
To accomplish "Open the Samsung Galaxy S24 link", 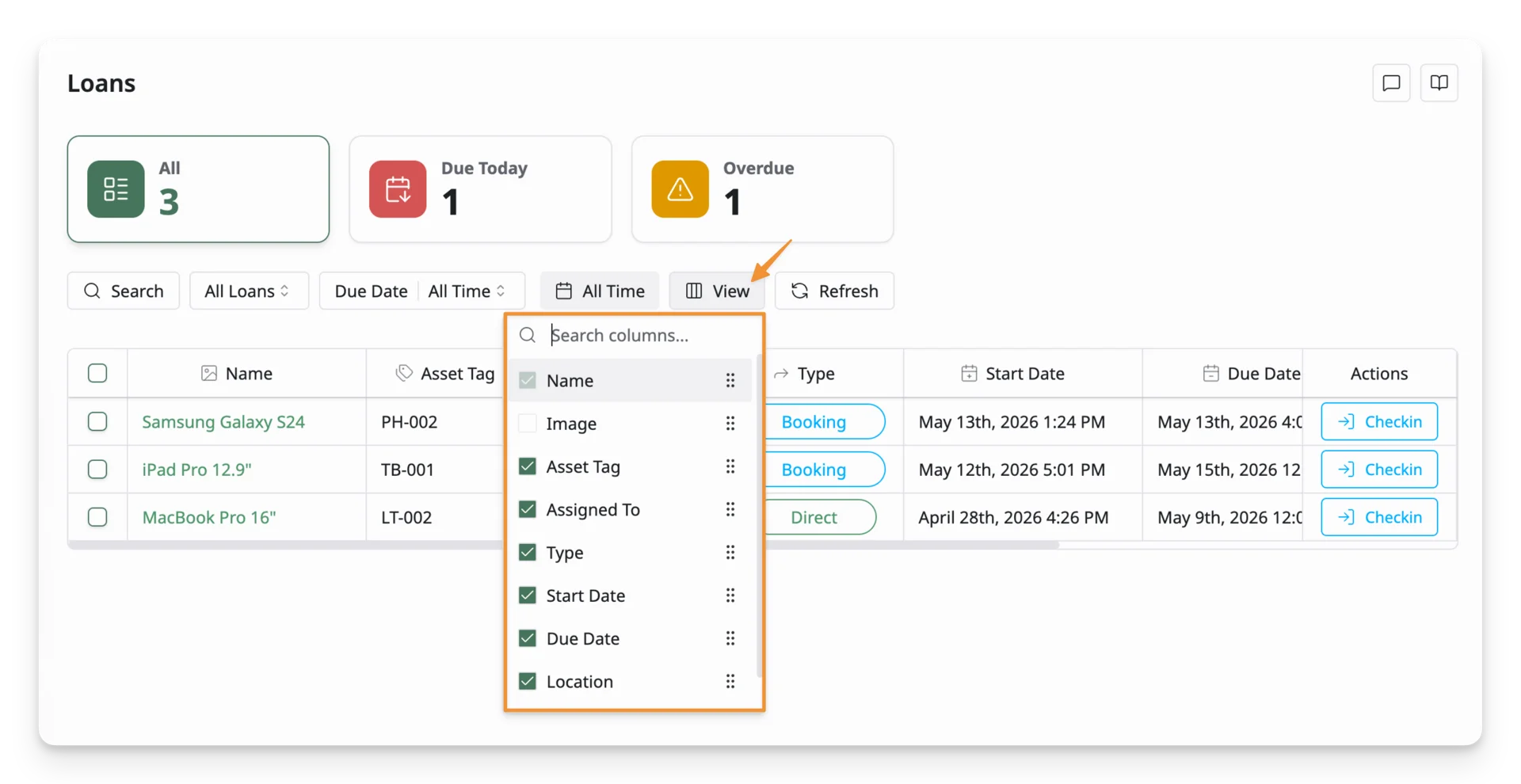I will tap(223, 421).
